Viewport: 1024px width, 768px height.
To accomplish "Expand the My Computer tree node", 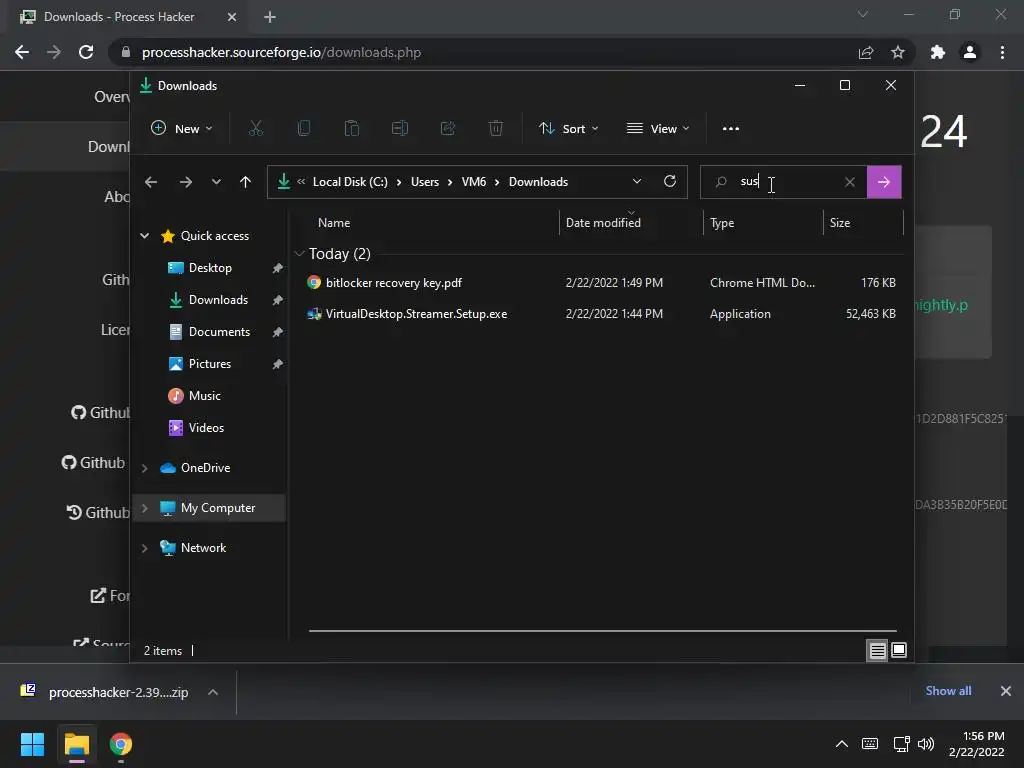I will pyautogui.click(x=144, y=508).
